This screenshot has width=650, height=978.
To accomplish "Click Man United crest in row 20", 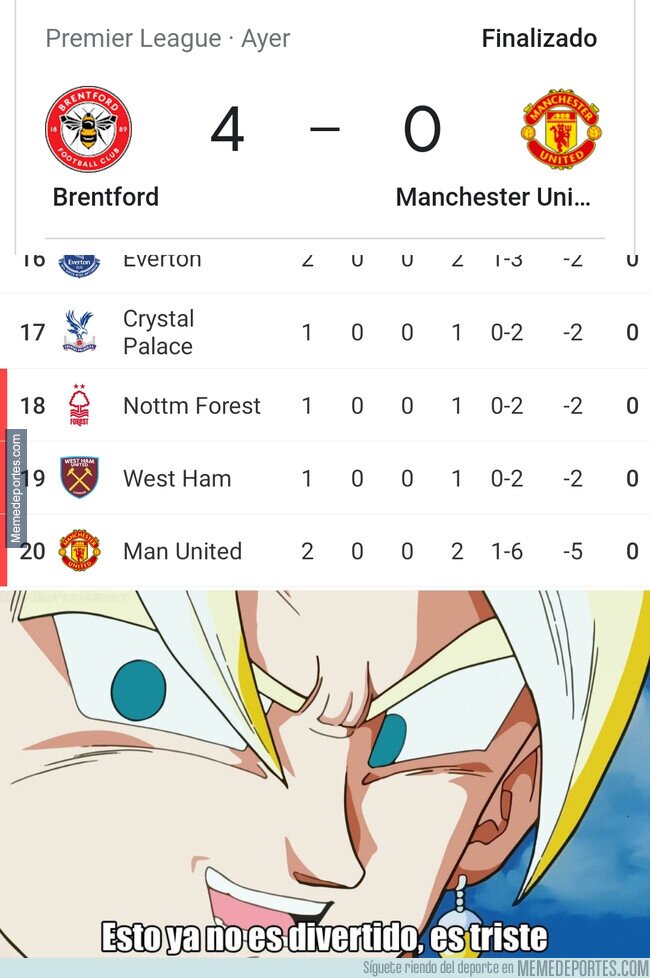I will coord(79,550).
